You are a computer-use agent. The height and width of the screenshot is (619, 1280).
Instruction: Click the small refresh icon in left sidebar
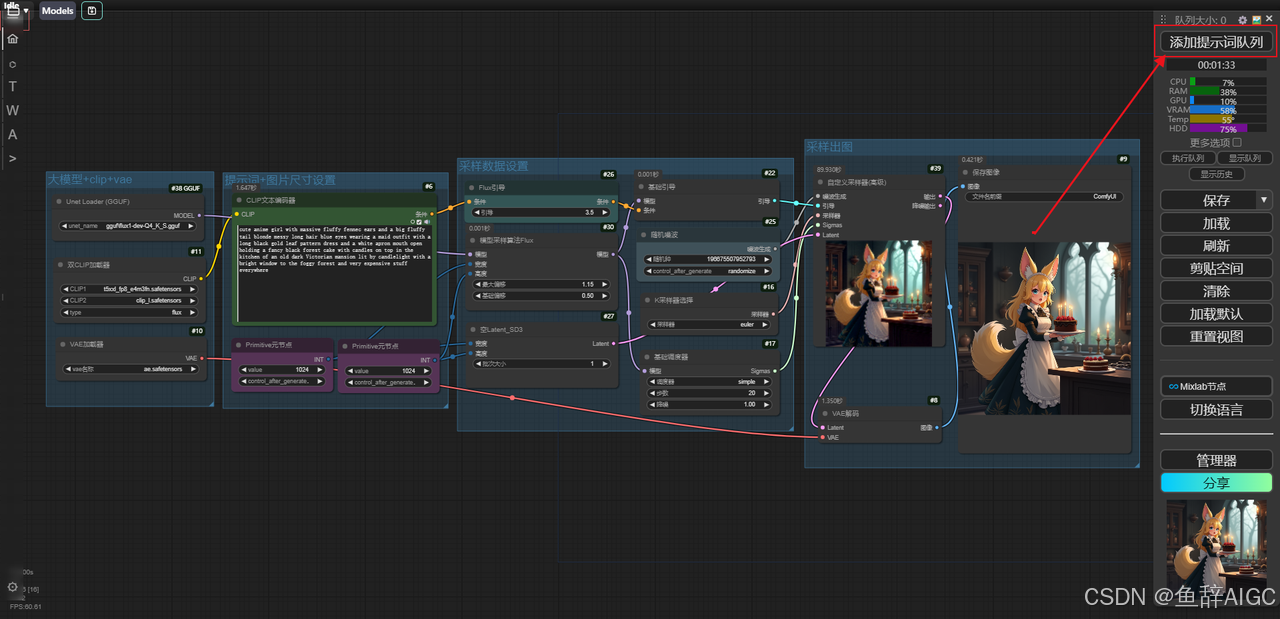12,64
